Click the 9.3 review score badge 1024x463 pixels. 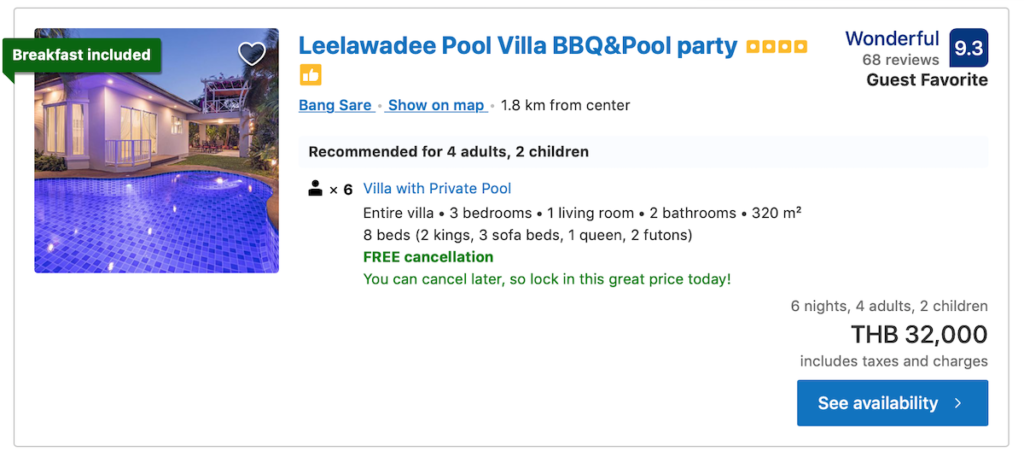[968, 48]
